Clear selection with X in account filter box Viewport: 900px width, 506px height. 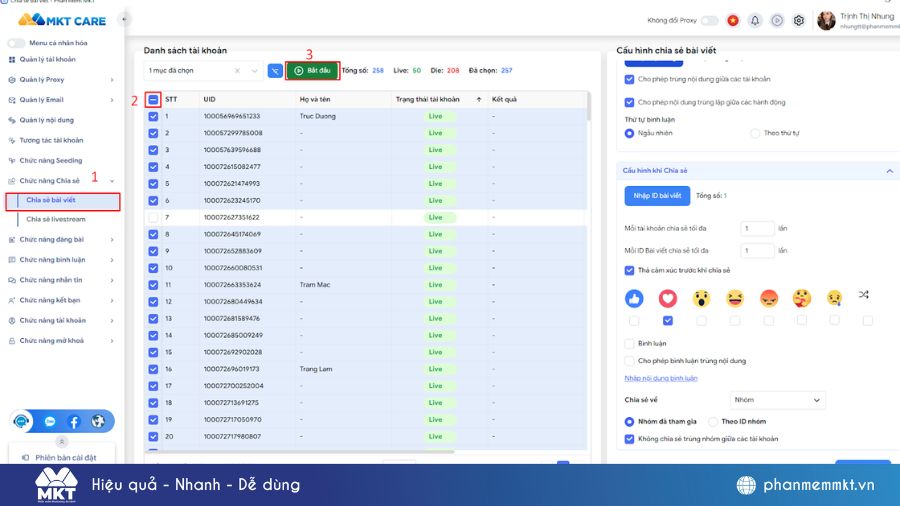click(x=237, y=71)
